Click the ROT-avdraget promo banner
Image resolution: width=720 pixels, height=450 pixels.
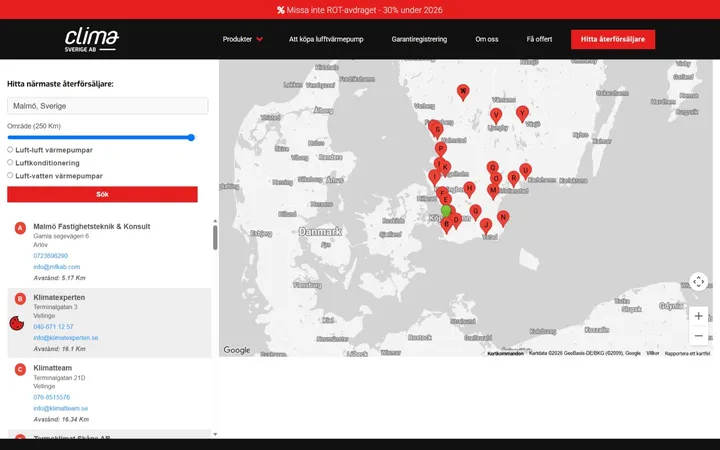[x=360, y=10]
